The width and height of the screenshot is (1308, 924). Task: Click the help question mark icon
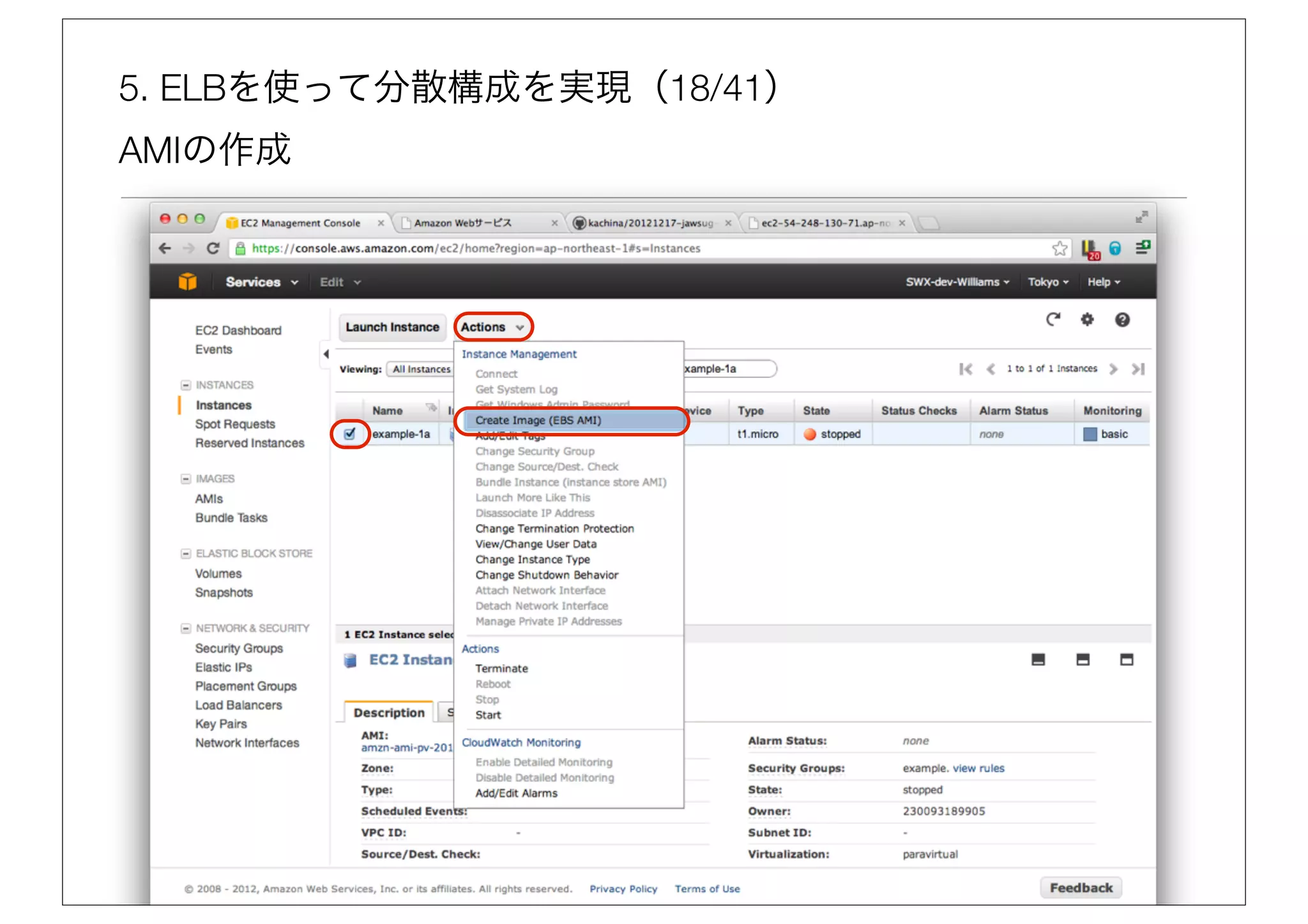click(x=1122, y=319)
